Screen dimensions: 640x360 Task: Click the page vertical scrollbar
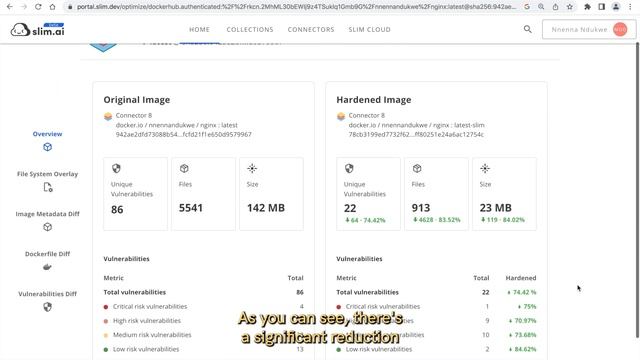(637, 190)
